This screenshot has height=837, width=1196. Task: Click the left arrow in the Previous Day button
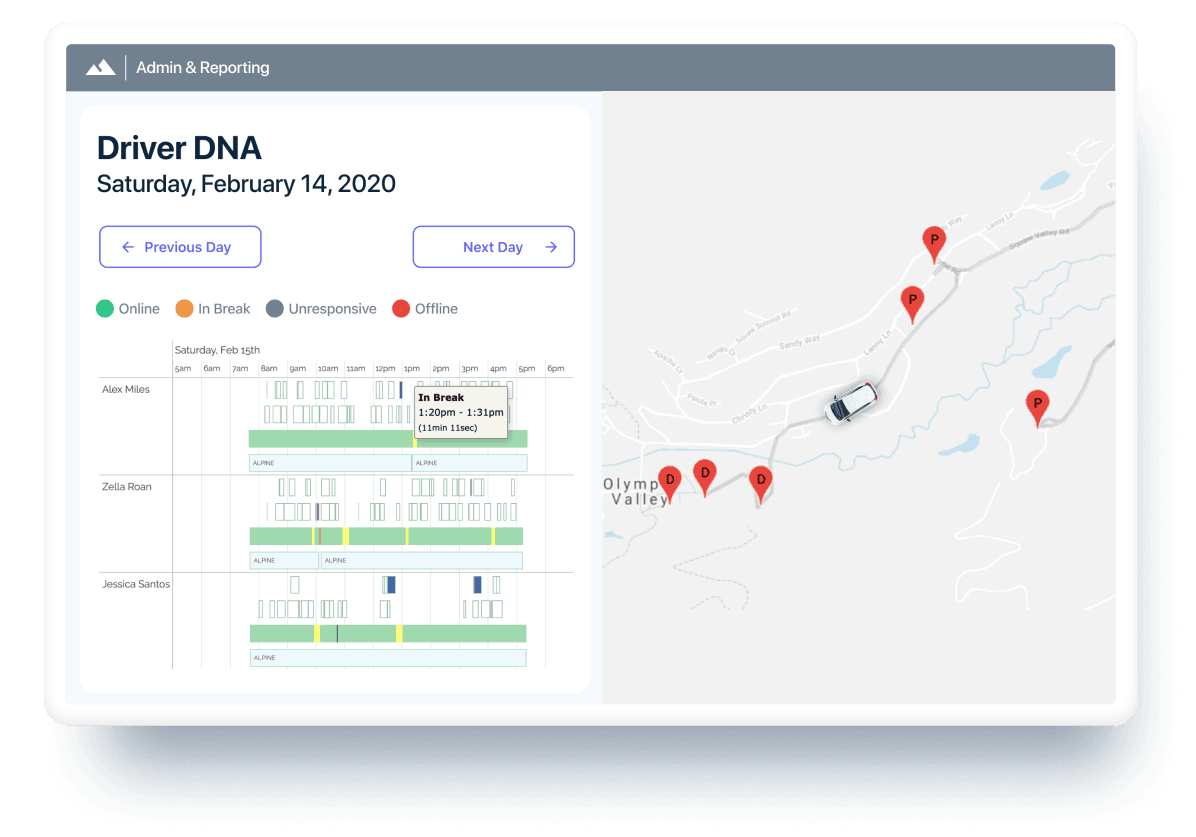coord(128,247)
